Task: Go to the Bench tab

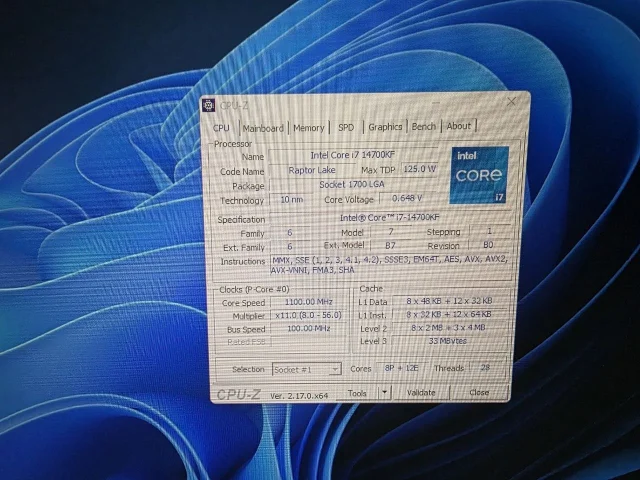Action: click(424, 127)
